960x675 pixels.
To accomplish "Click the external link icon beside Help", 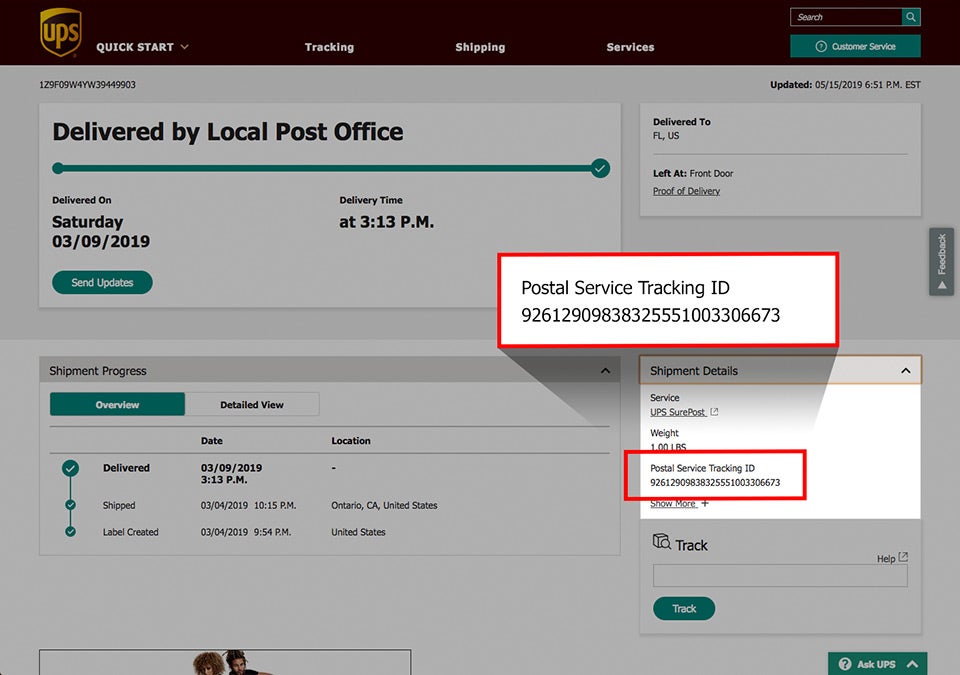I will pyautogui.click(x=903, y=557).
